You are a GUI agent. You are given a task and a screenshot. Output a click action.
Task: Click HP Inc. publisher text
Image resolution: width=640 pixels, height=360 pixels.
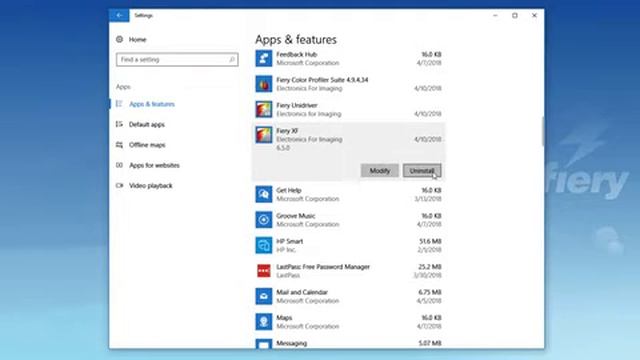coord(286,250)
